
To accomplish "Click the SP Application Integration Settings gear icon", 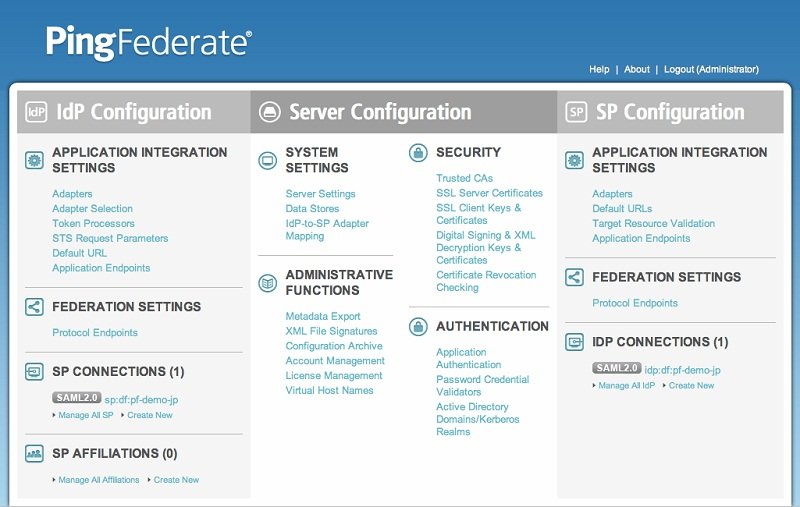I will [574, 161].
